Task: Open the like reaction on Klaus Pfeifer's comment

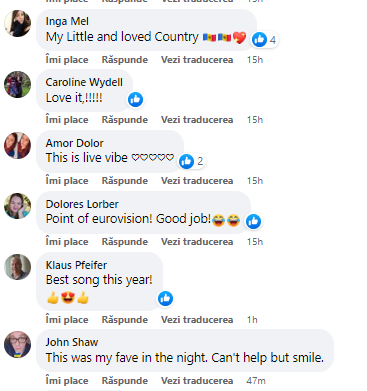Action: [165, 298]
